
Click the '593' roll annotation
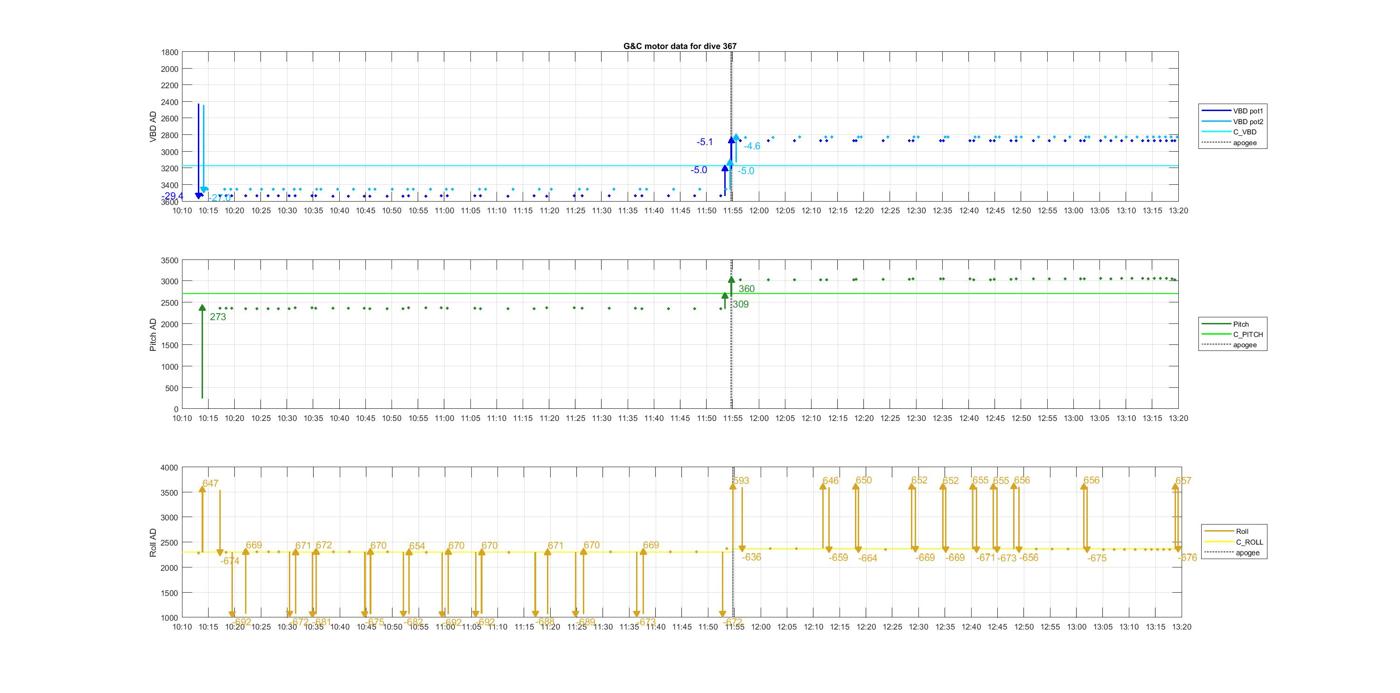point(741,481)
